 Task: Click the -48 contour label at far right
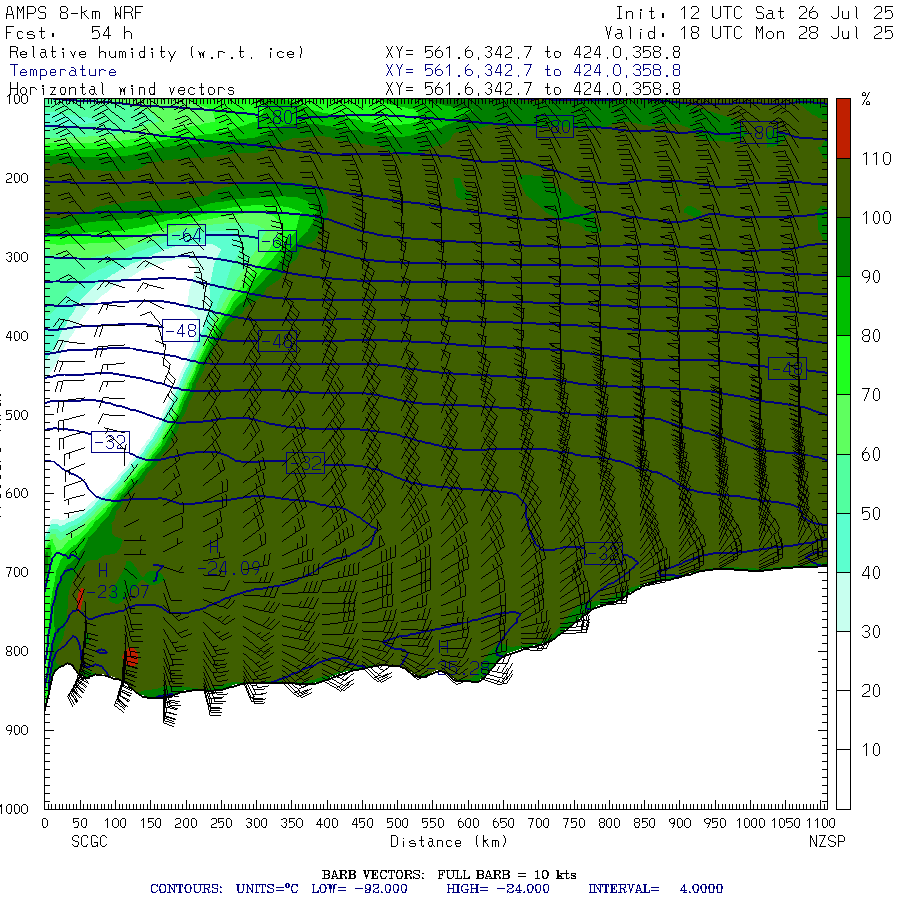click(788, 369)
